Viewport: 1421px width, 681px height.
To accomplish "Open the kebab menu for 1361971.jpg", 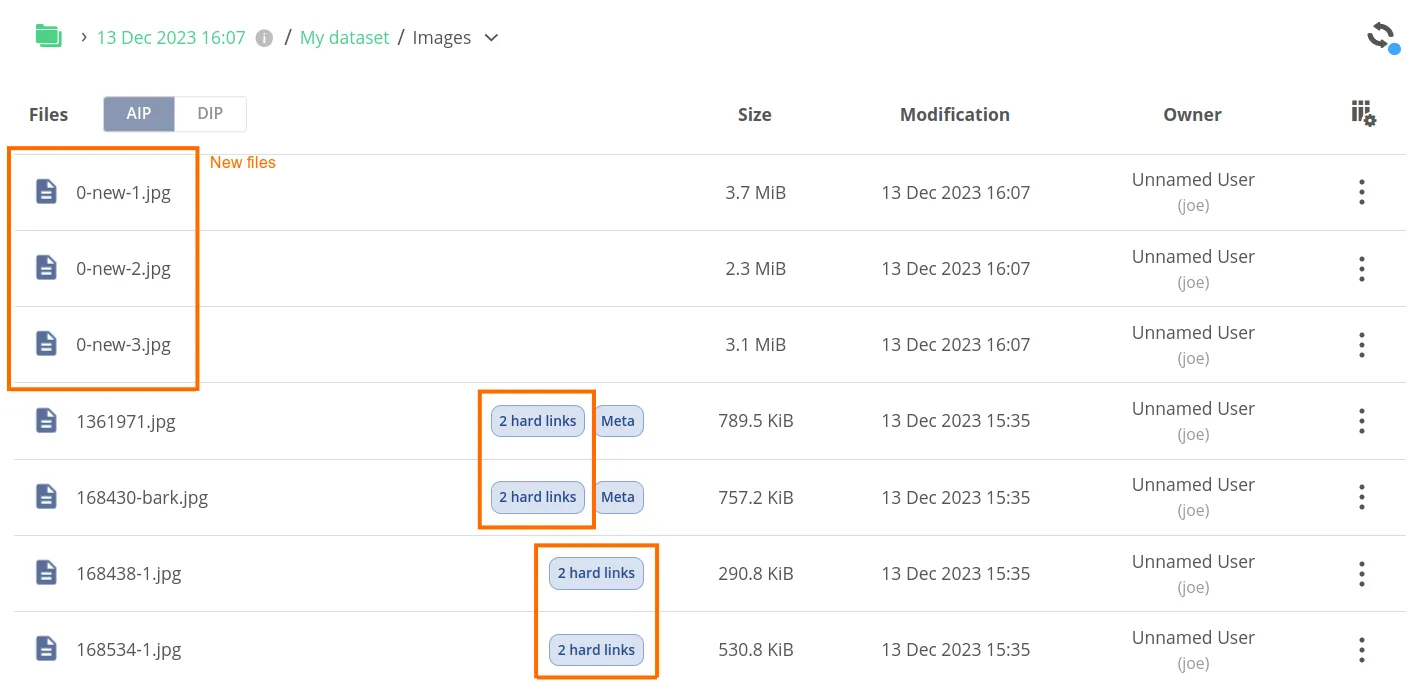I will coord(1361,421).
